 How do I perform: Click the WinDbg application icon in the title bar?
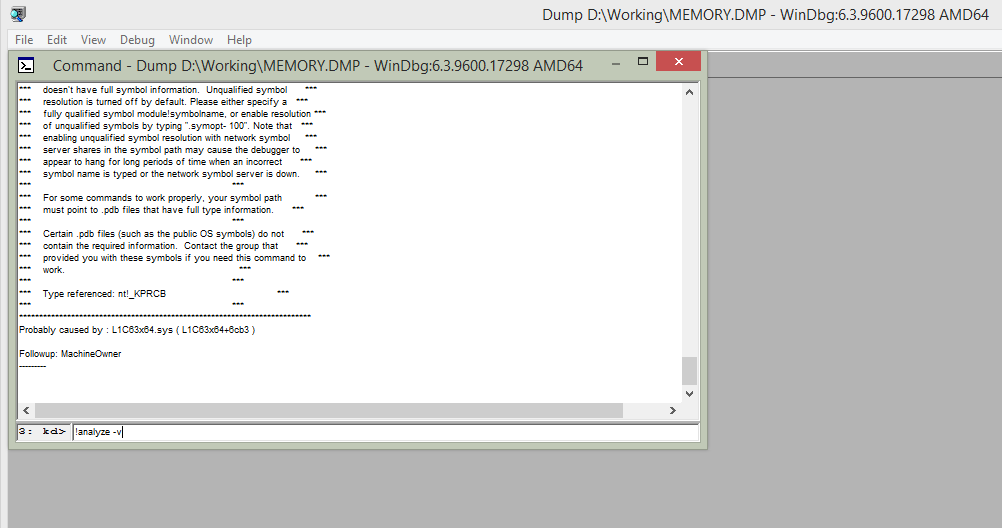tap(18, 14)
